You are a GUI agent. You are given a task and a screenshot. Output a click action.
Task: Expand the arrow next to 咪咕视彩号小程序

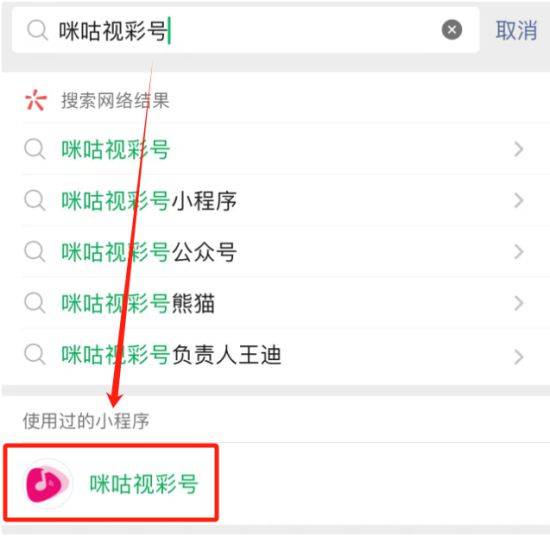519,200
